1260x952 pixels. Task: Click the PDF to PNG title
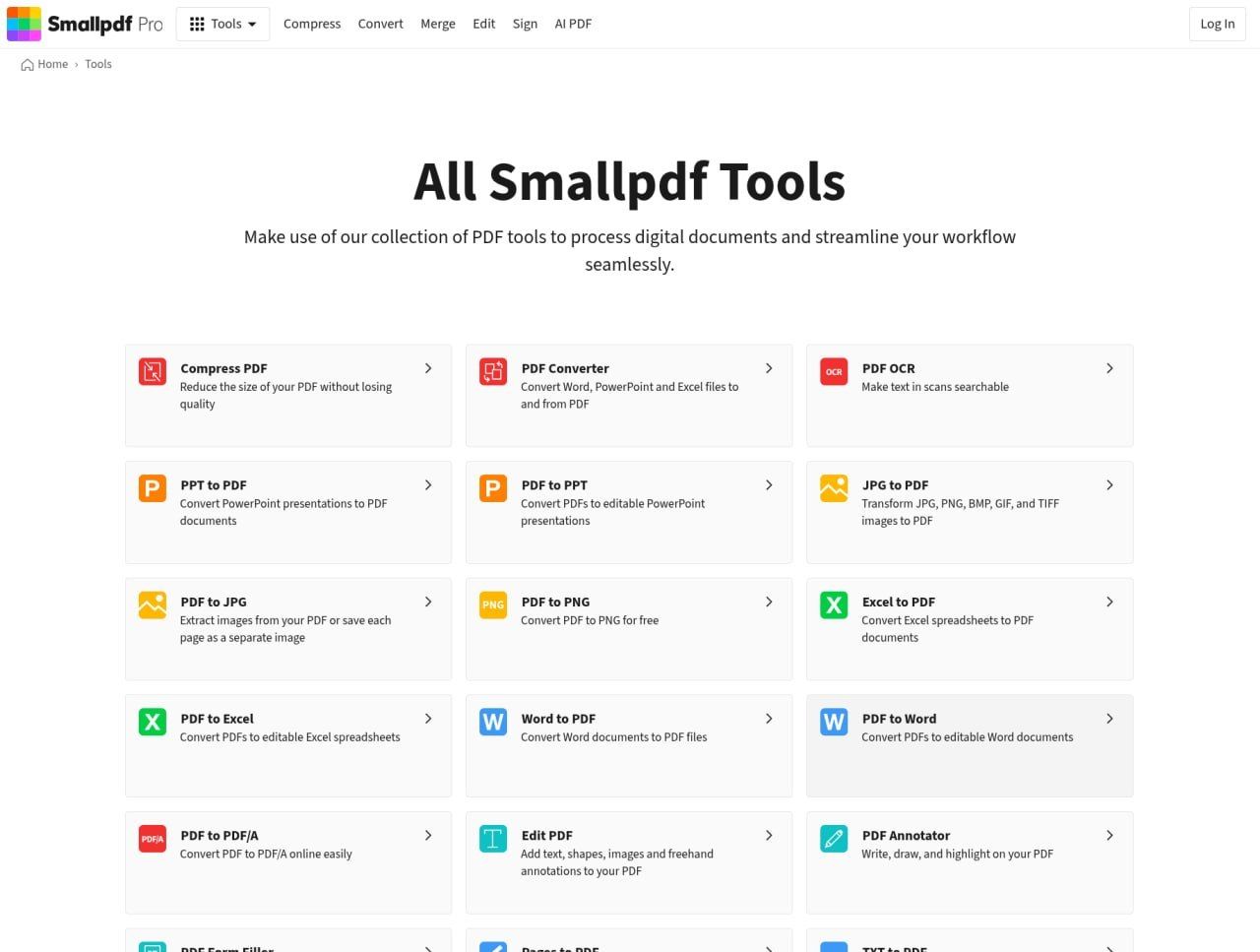pyautogui.click(x=555, y=602)
